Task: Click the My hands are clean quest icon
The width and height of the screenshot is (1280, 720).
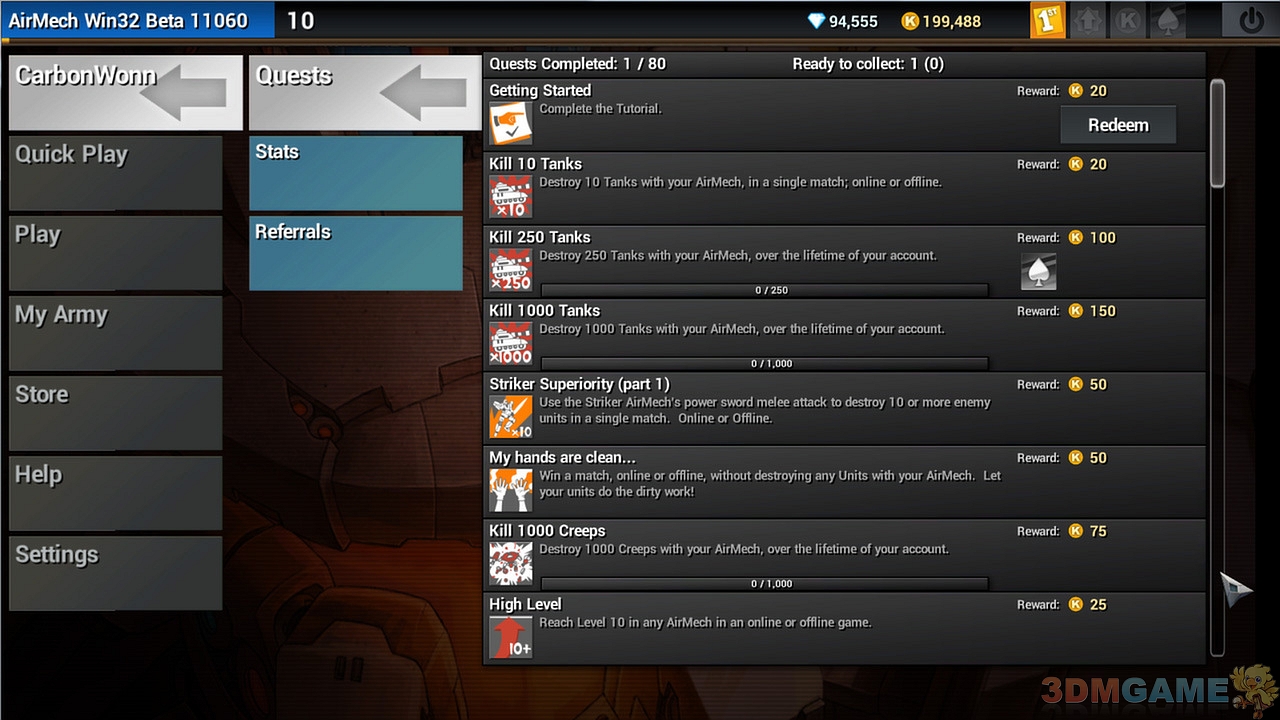Action: 510,490
